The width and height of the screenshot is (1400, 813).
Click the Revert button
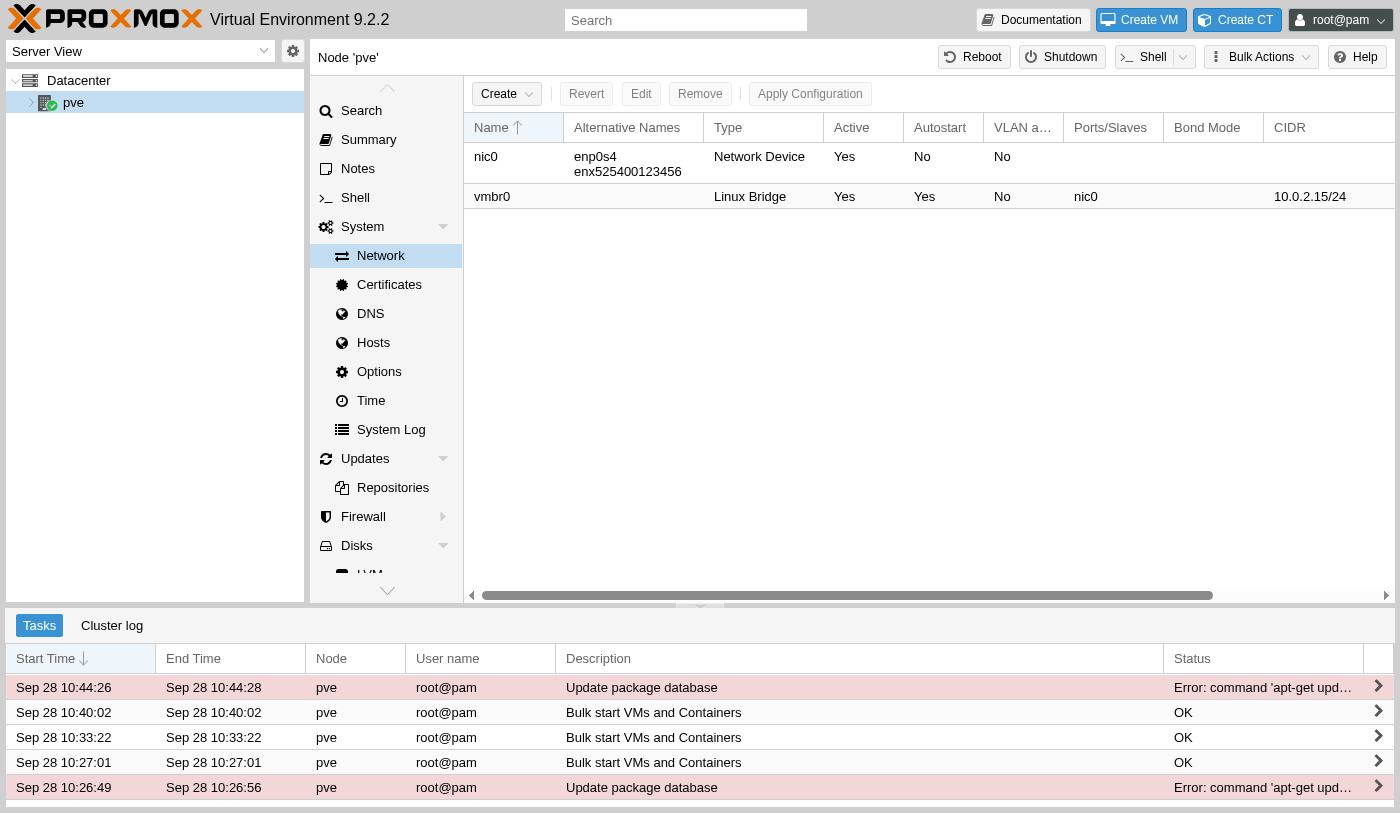[586, 94]
